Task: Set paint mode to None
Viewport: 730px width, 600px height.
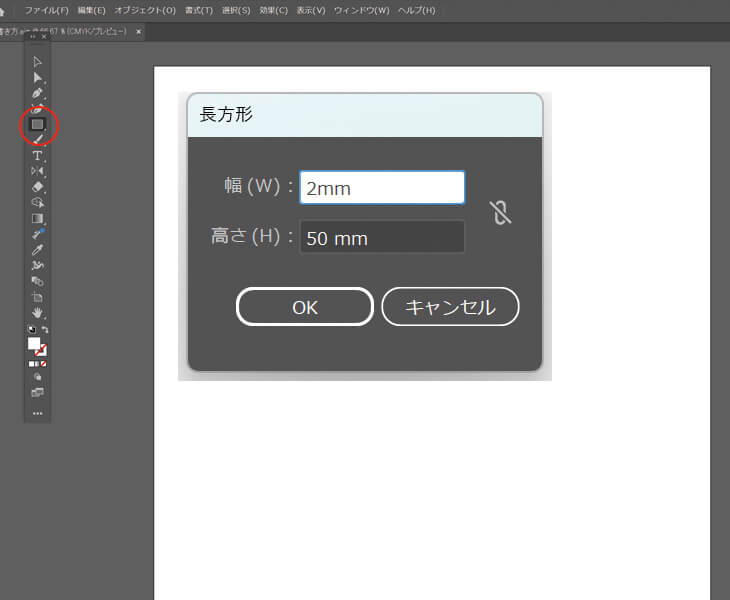Action: [x=43, y=364]
